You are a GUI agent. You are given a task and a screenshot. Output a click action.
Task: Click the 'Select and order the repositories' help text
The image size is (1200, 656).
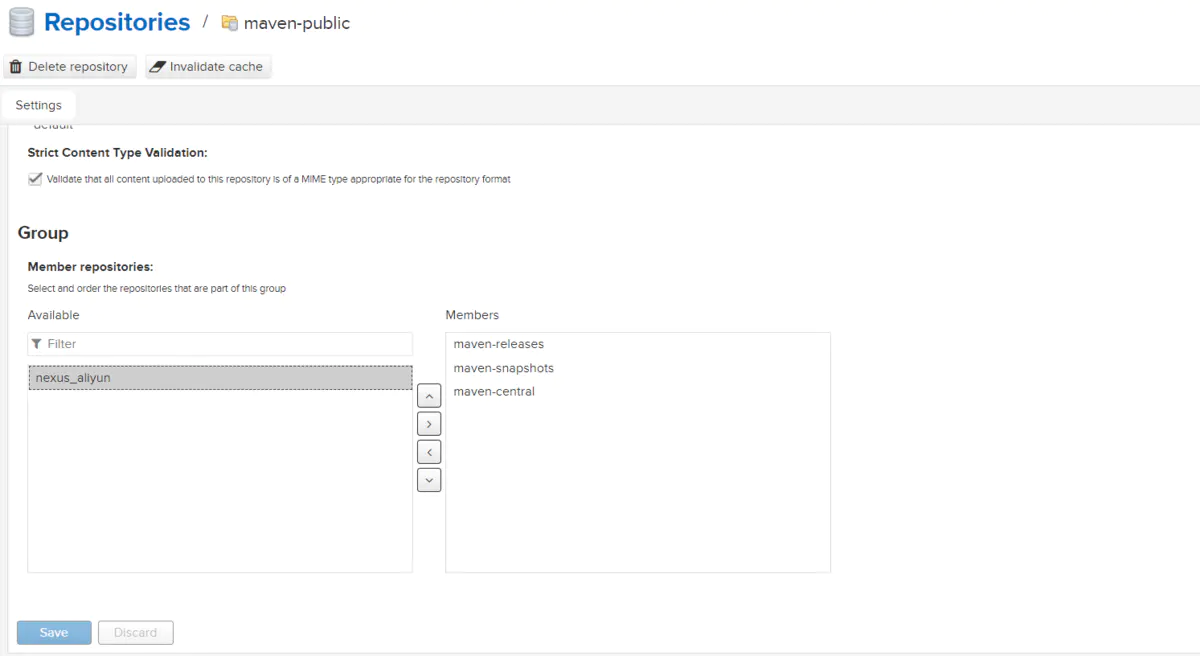coord(157,289)
